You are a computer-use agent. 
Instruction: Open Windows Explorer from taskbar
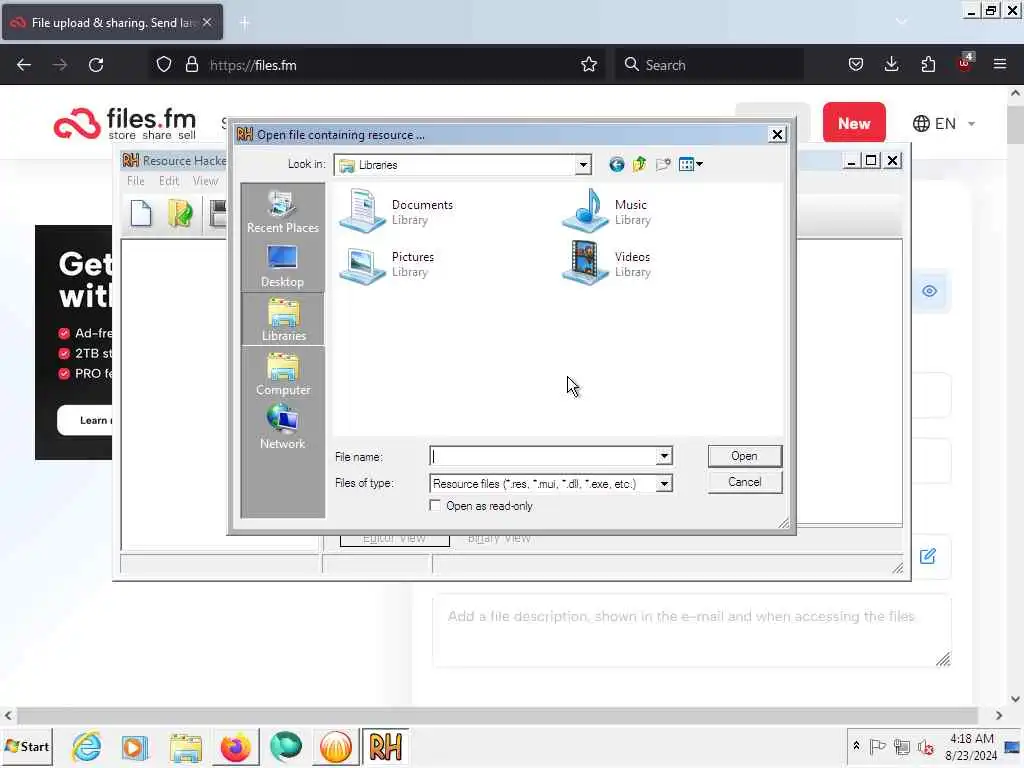click(185, 746)
